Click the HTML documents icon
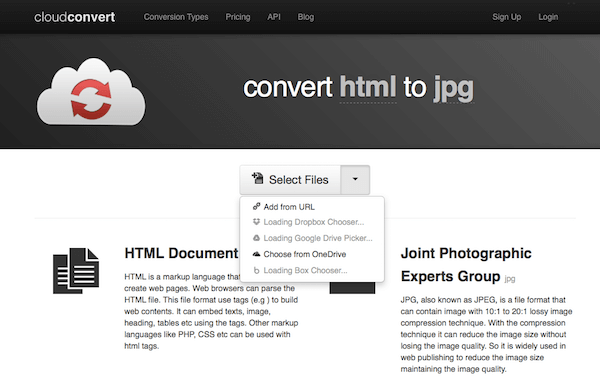Screen dimensions: 600x392 [x=76, y=271]
